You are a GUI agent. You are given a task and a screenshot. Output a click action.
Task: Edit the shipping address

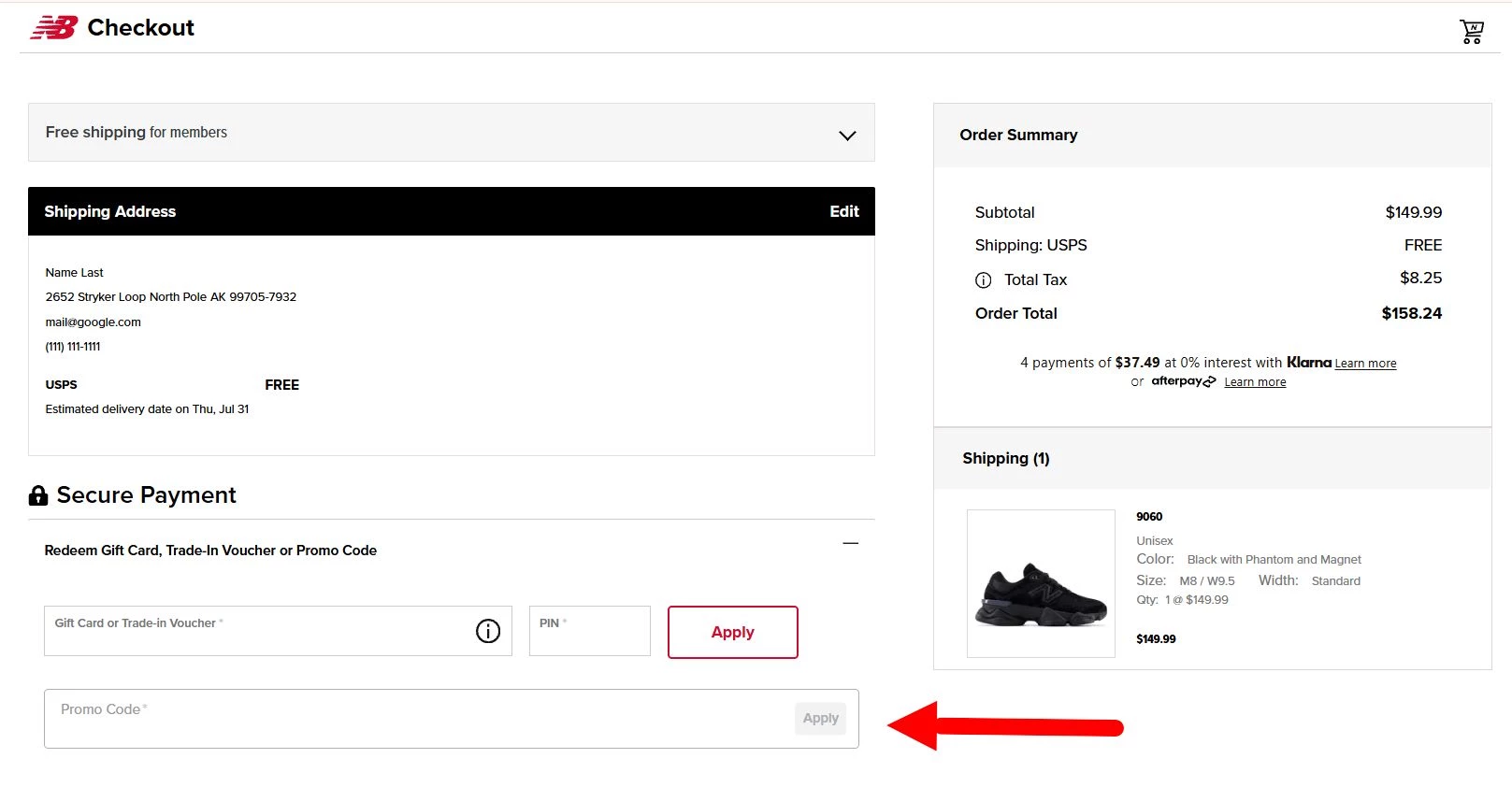point(844,211)
